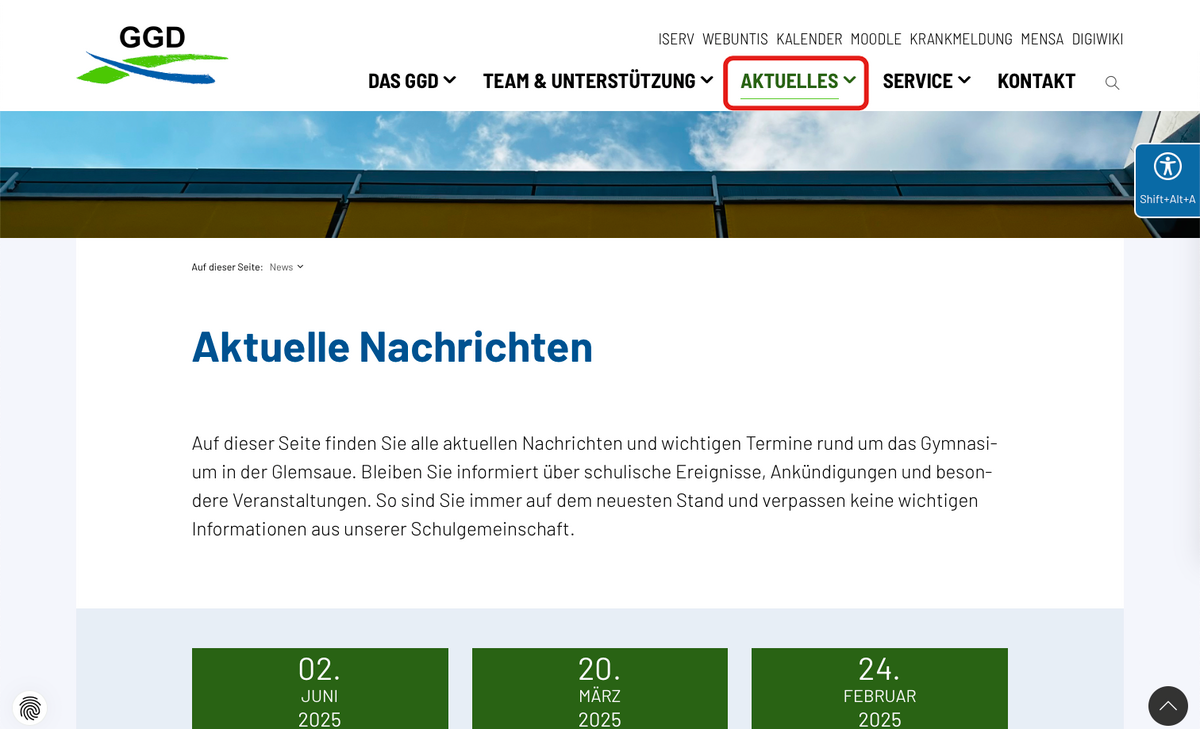Open the accessibility widget icon
The image size is (1200, 729).
click(x=1167, y=167)
